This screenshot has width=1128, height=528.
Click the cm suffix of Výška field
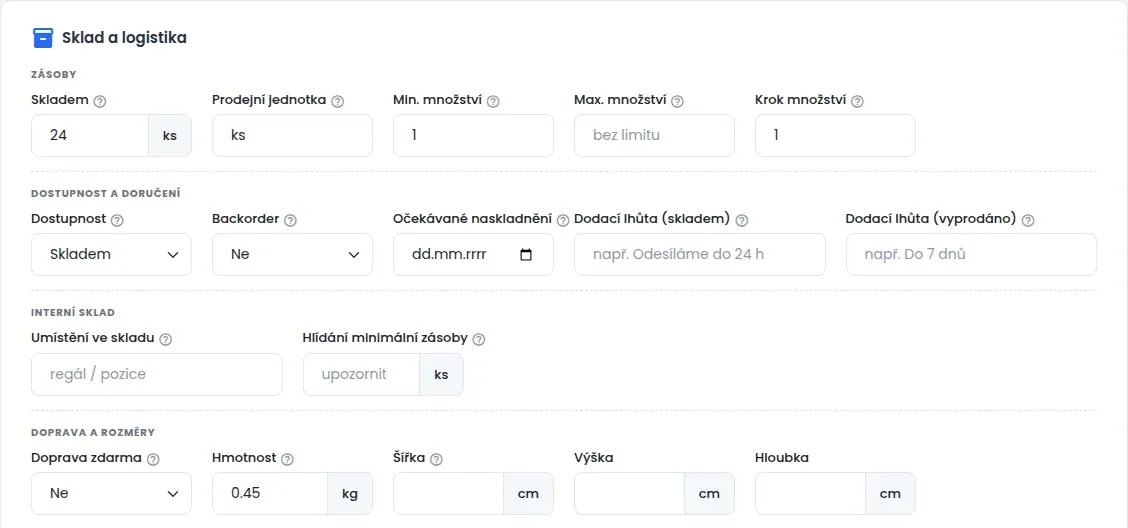709,493
